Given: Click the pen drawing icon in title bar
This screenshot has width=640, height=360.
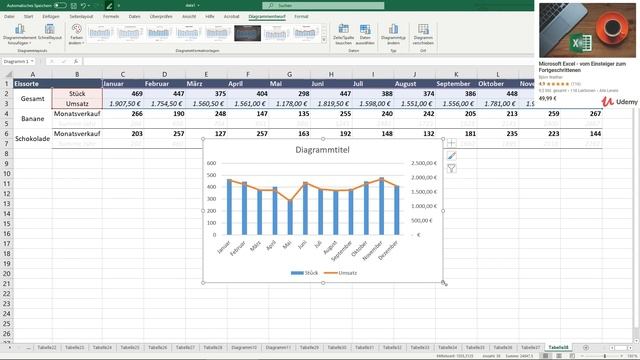Looking at the screenshot, I should click(x=109, y=6).
